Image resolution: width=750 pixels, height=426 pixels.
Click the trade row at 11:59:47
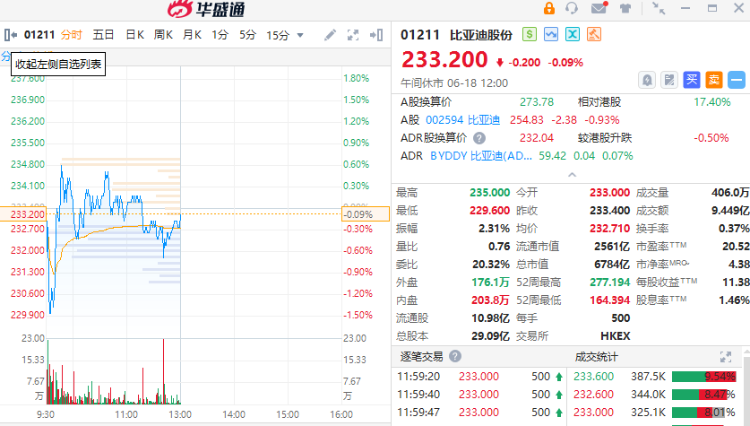pos(479,412)
